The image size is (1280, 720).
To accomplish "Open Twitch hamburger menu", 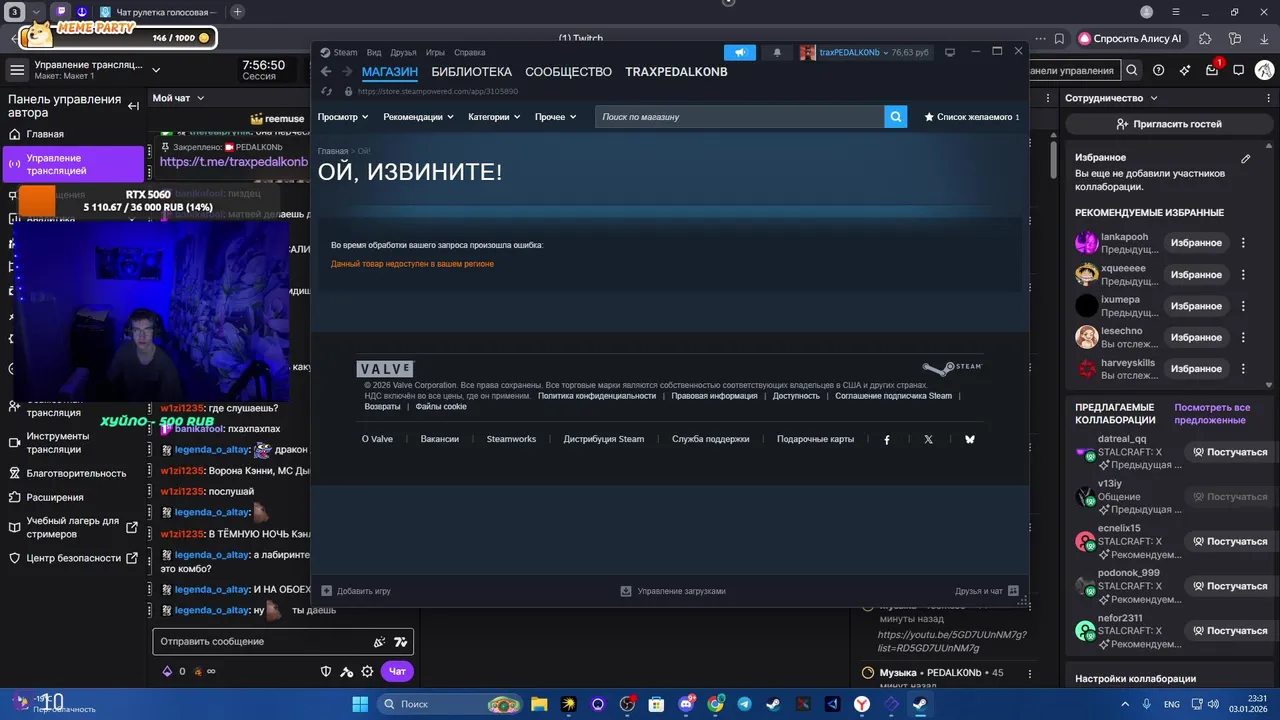I will (x=17, y=70).
